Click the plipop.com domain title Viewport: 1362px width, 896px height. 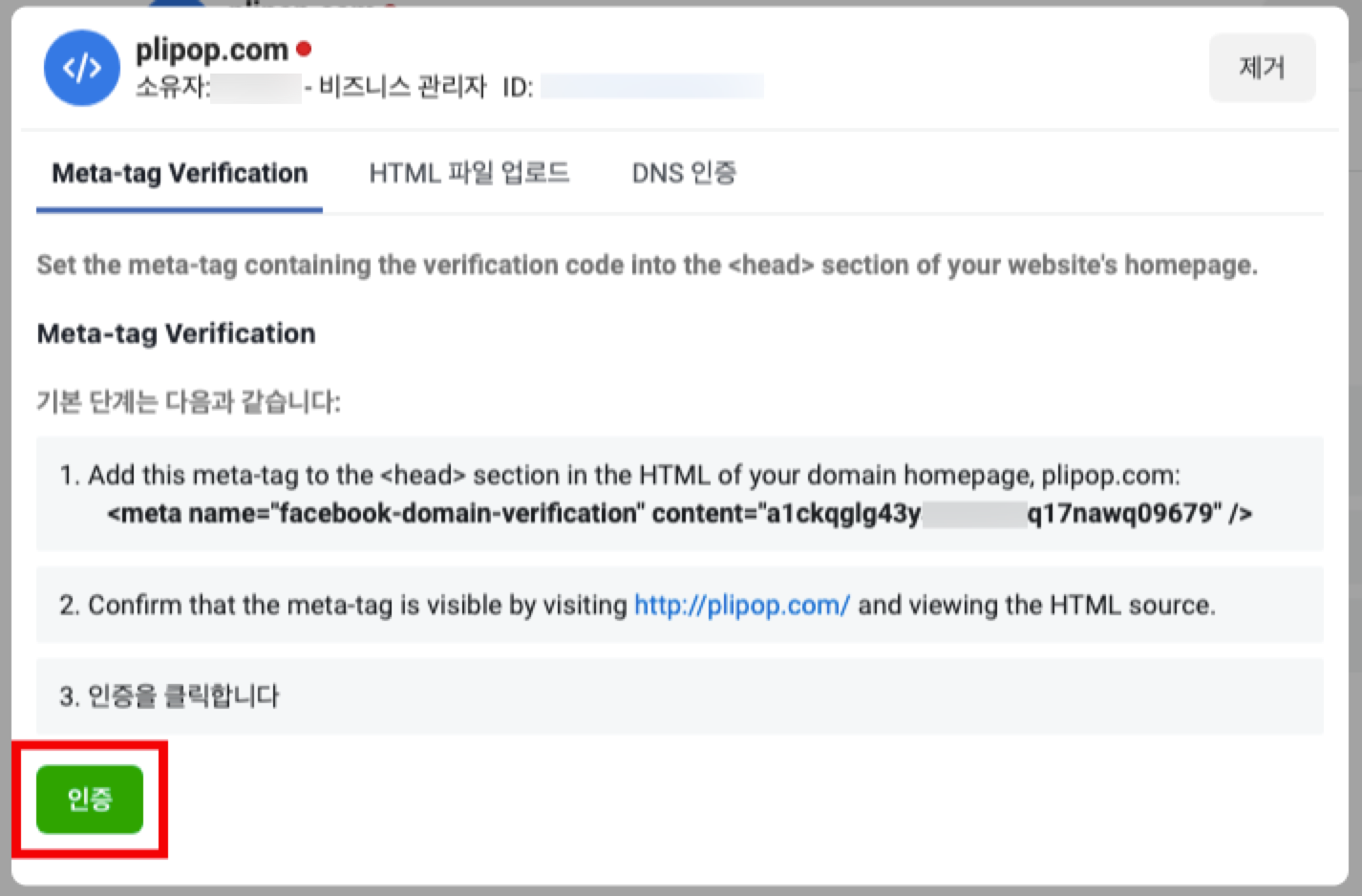pos(211,49)
